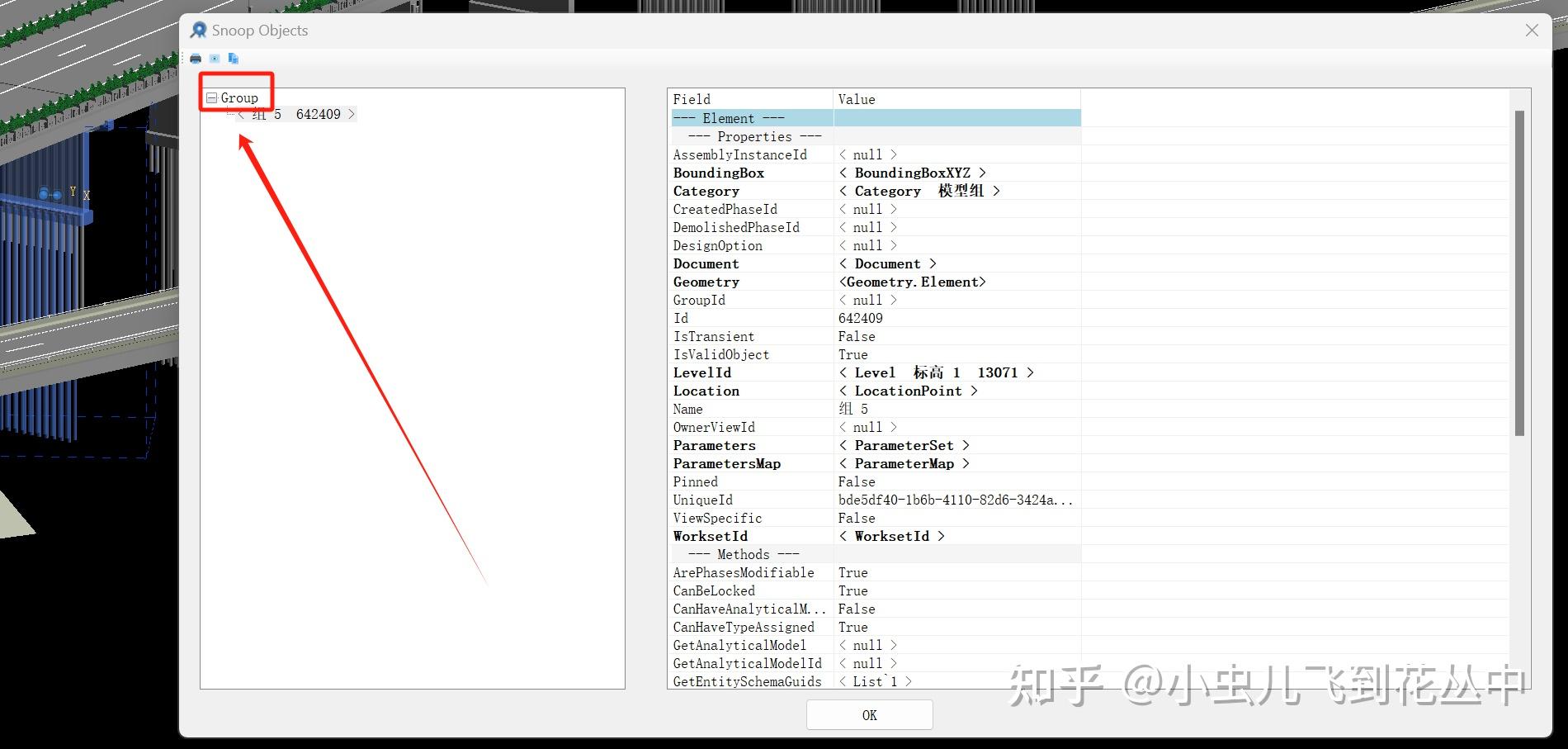Open the List`1 value for GetEntitySchemaGuids
Screen dimensions: 1568x749
tap(875, 682)
